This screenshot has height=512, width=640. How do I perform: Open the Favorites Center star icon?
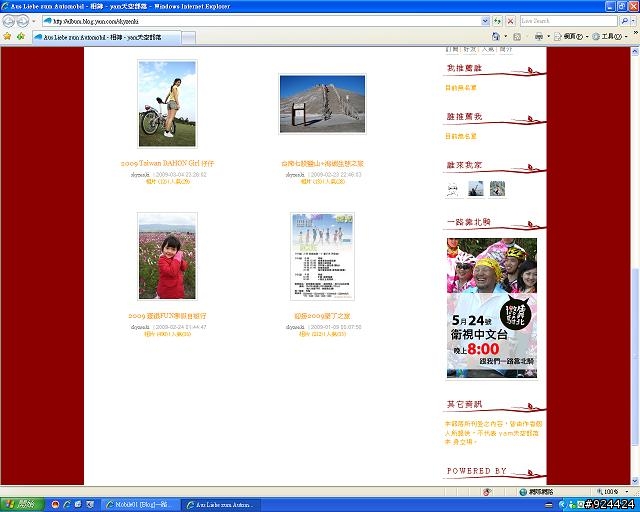[x=7, y=37]
